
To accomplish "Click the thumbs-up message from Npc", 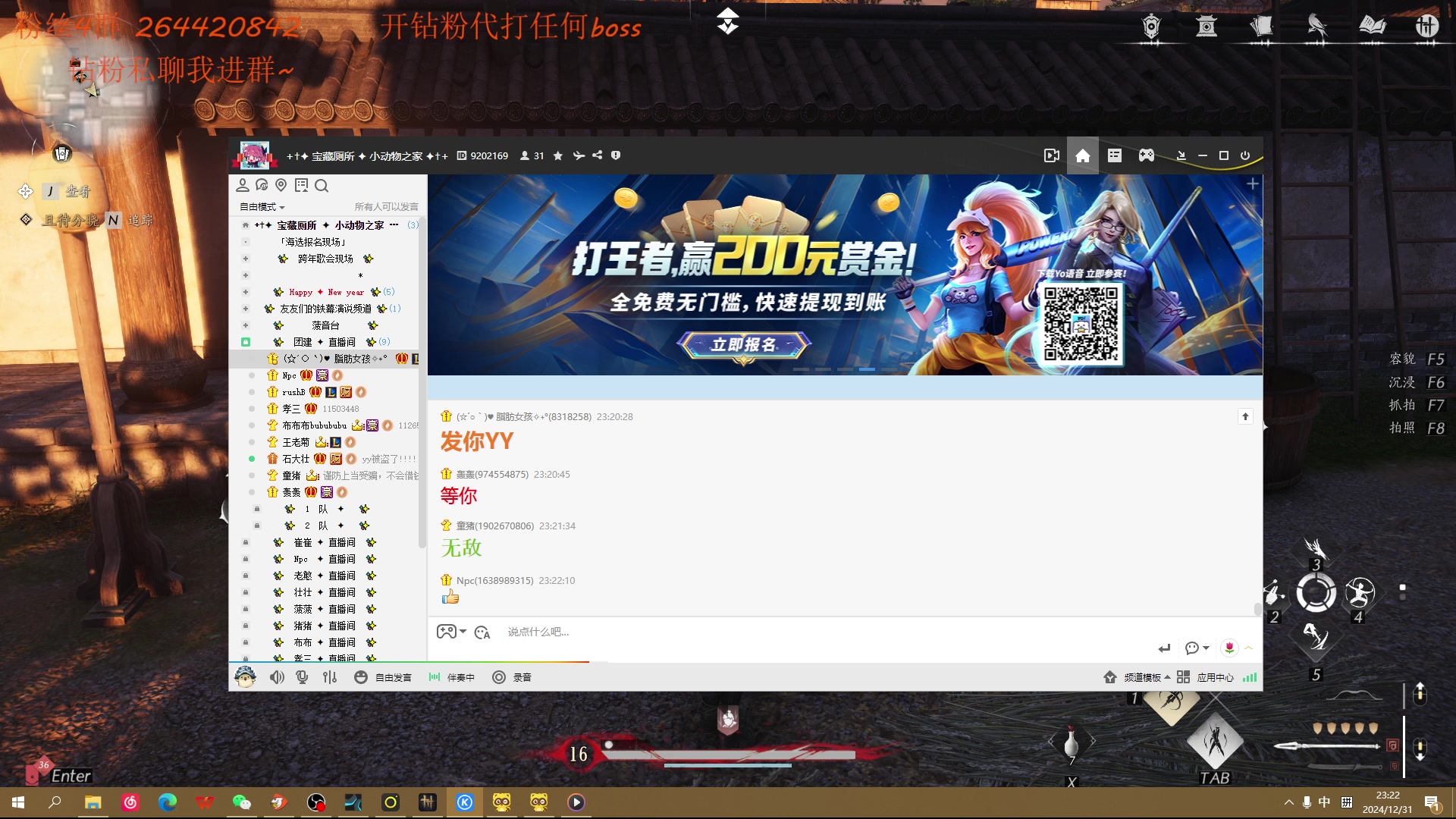I will coord(450,597).
